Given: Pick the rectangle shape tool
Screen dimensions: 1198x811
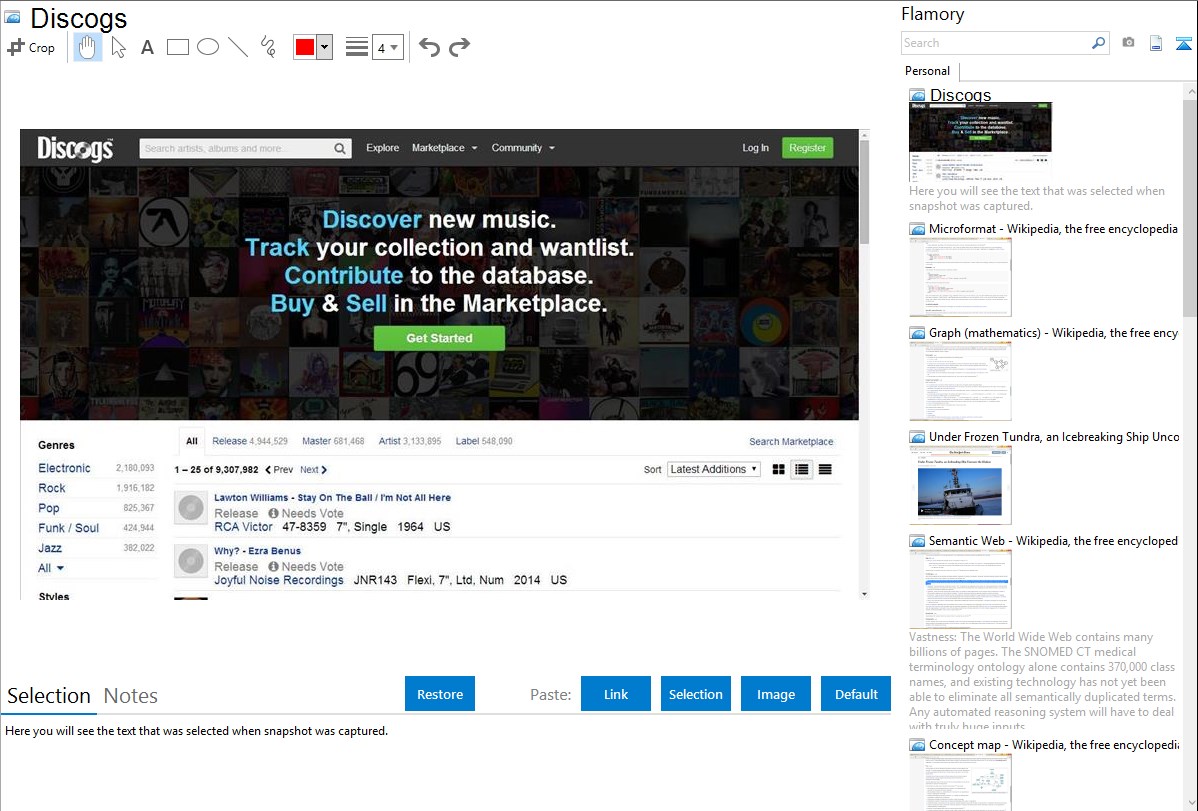Looking at the screenshot, I should pos(177,47).
